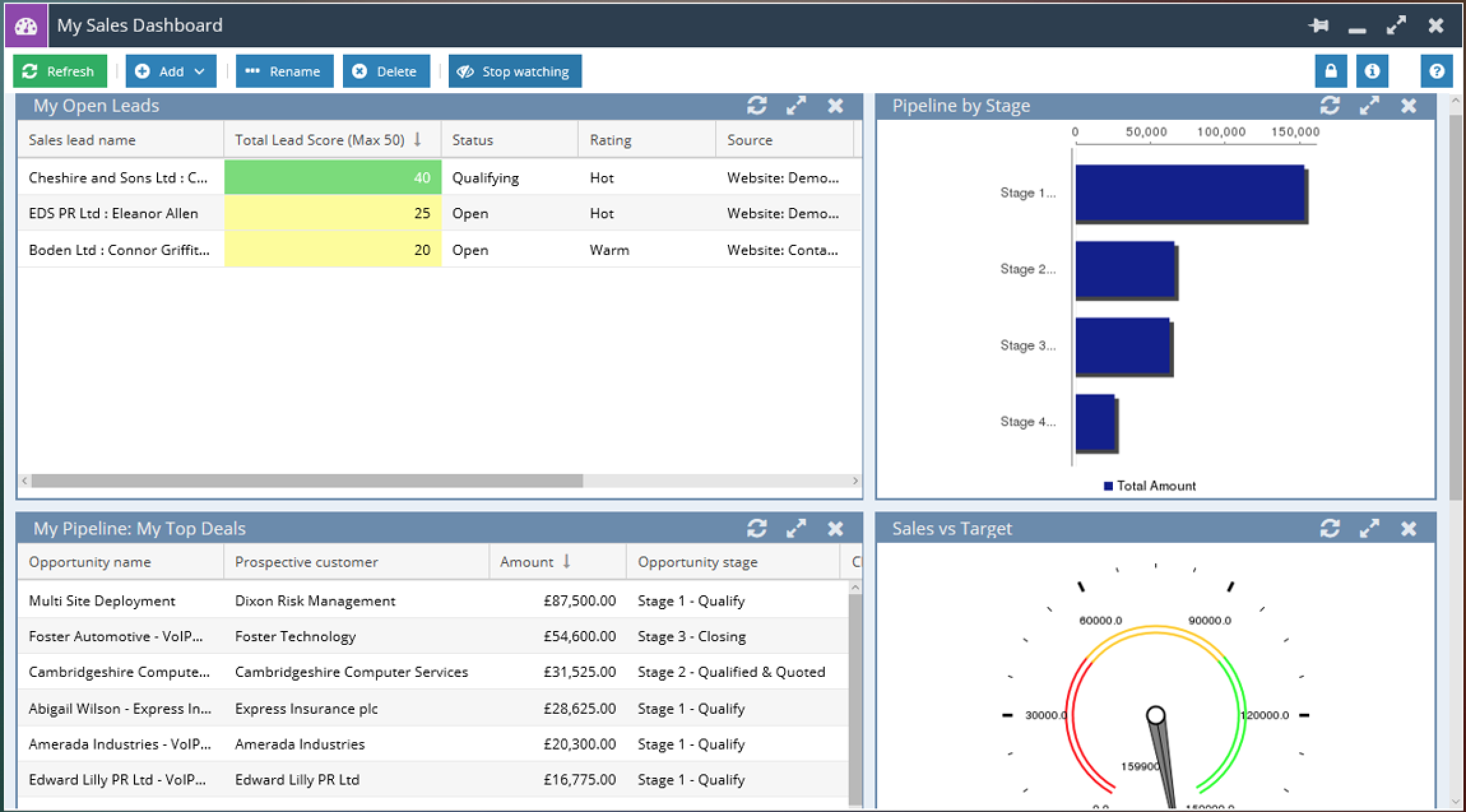Sort by Total Lead Score column arrow
Viewport: 1466px width, 812px height.
417,140
